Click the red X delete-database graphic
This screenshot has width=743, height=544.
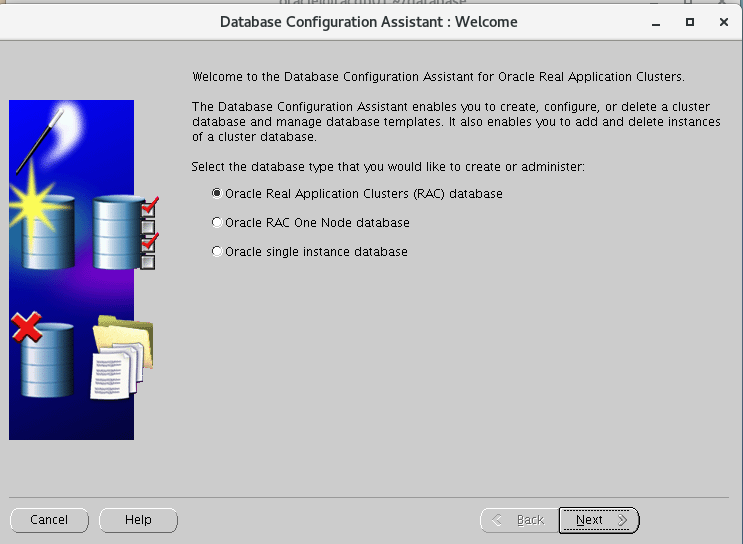(43, 354)
